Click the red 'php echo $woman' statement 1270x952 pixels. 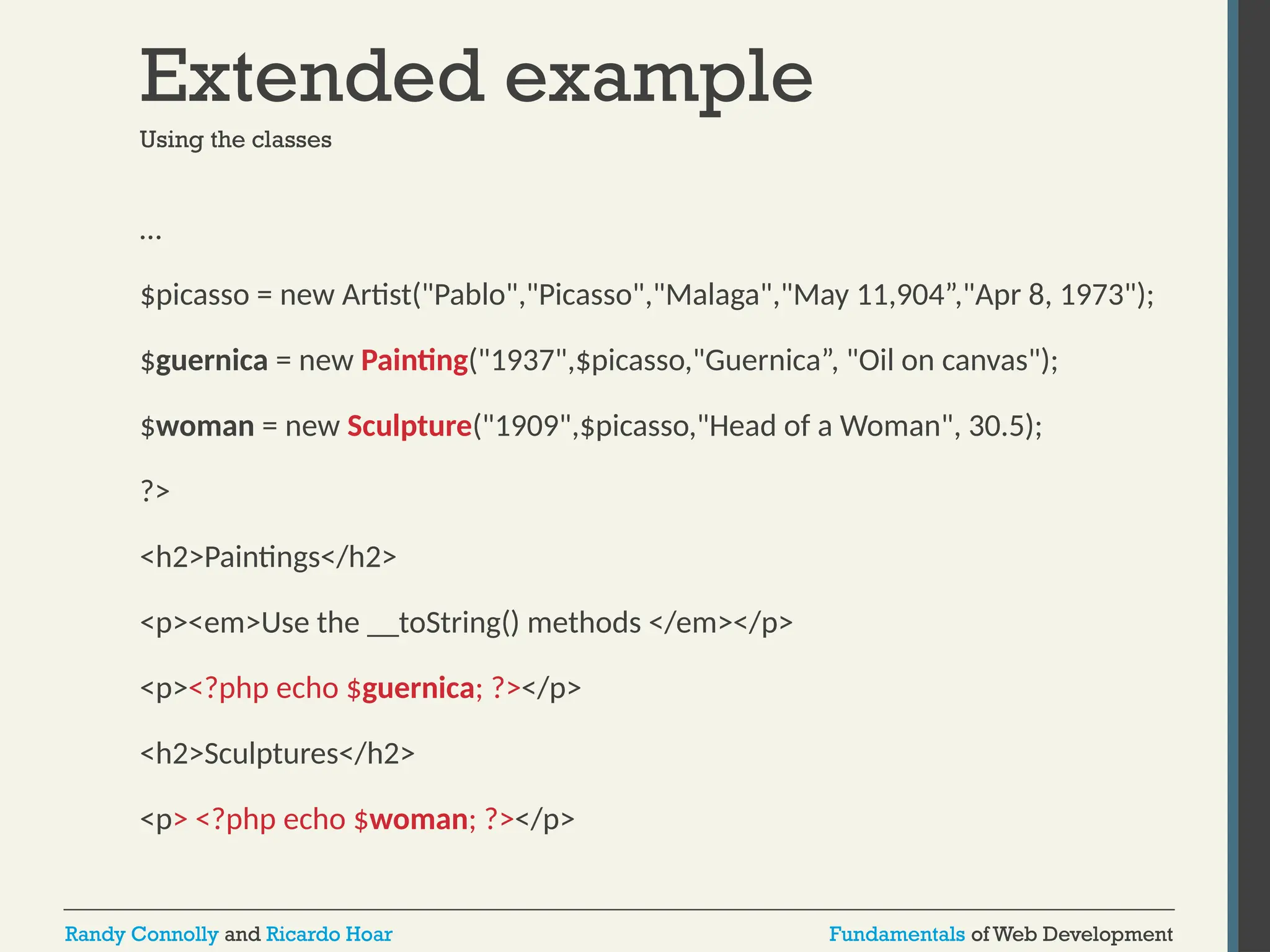pyautogui.click(x=355, y=819)
